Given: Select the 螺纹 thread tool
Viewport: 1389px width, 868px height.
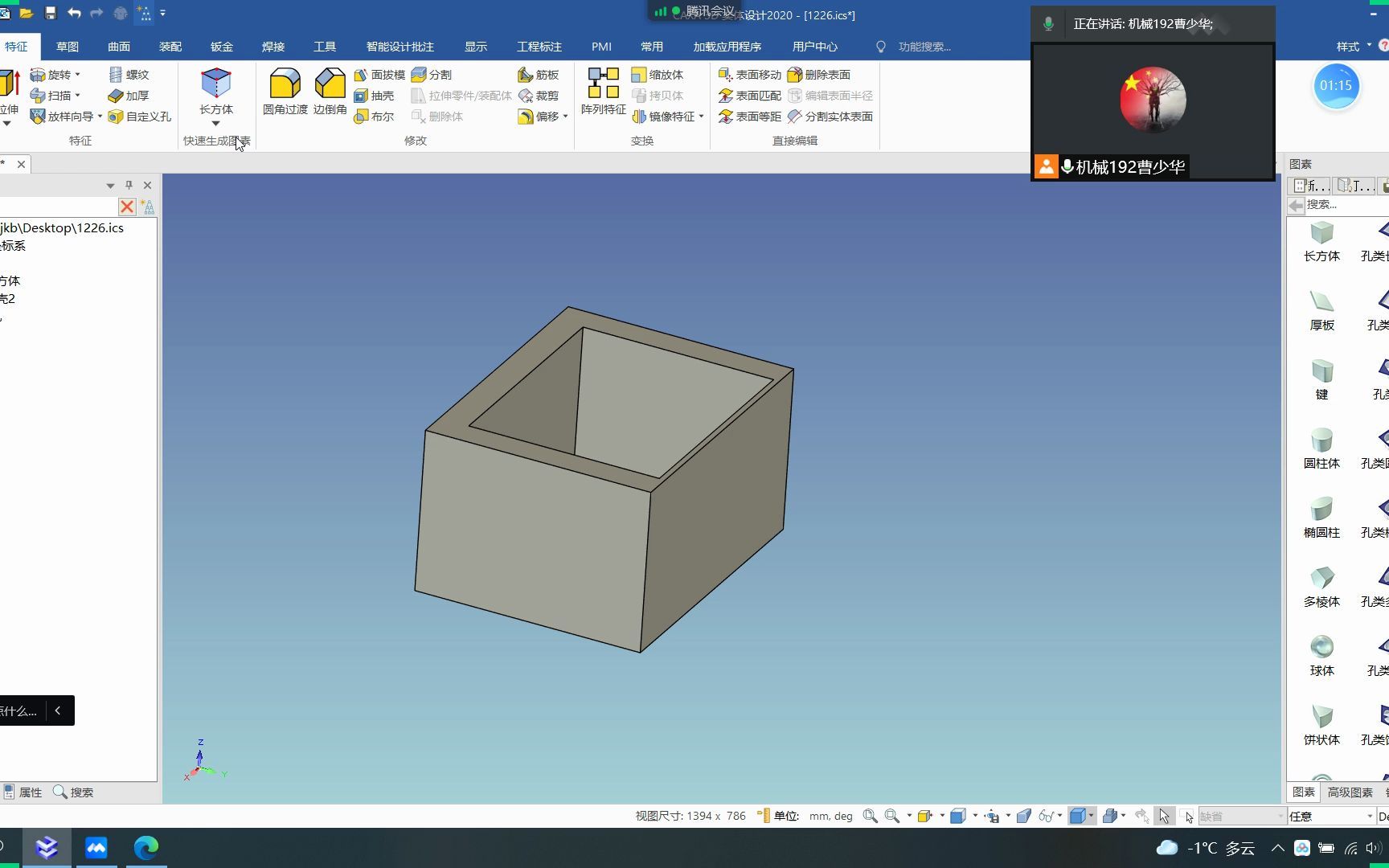Looking at the screenshot, I should 129,75.
